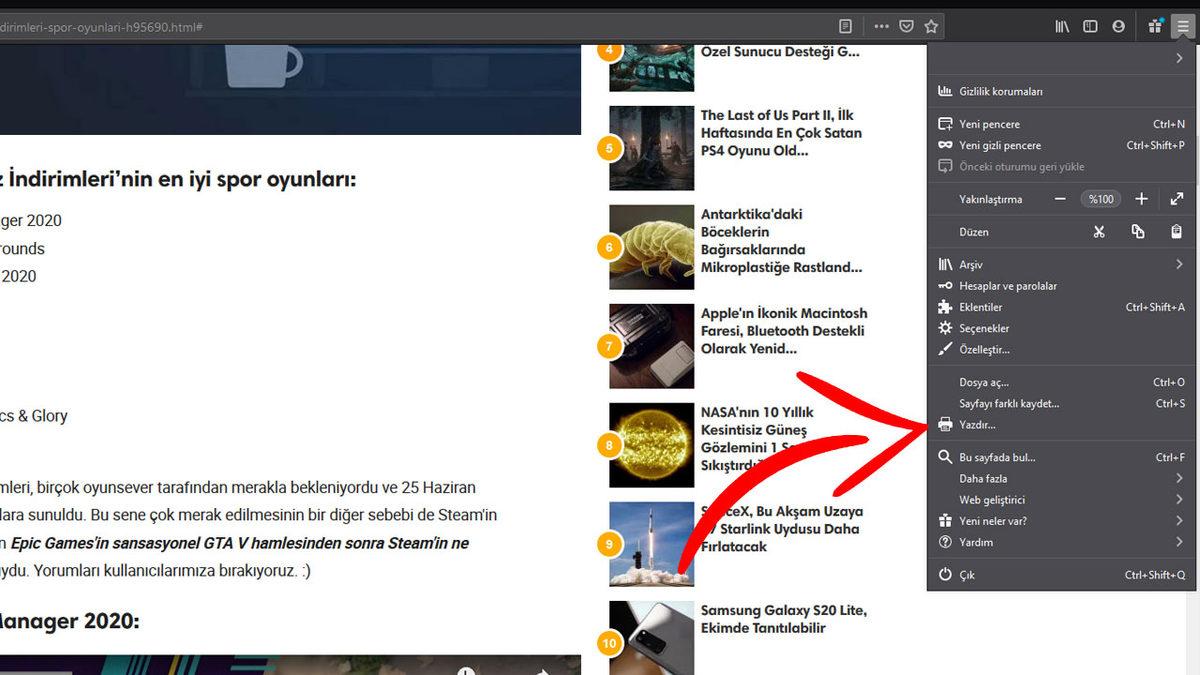The height and width of the screenshot is (675, 1200).
Task: Increase zoom with the plus control
Action: pos(1141,199)
